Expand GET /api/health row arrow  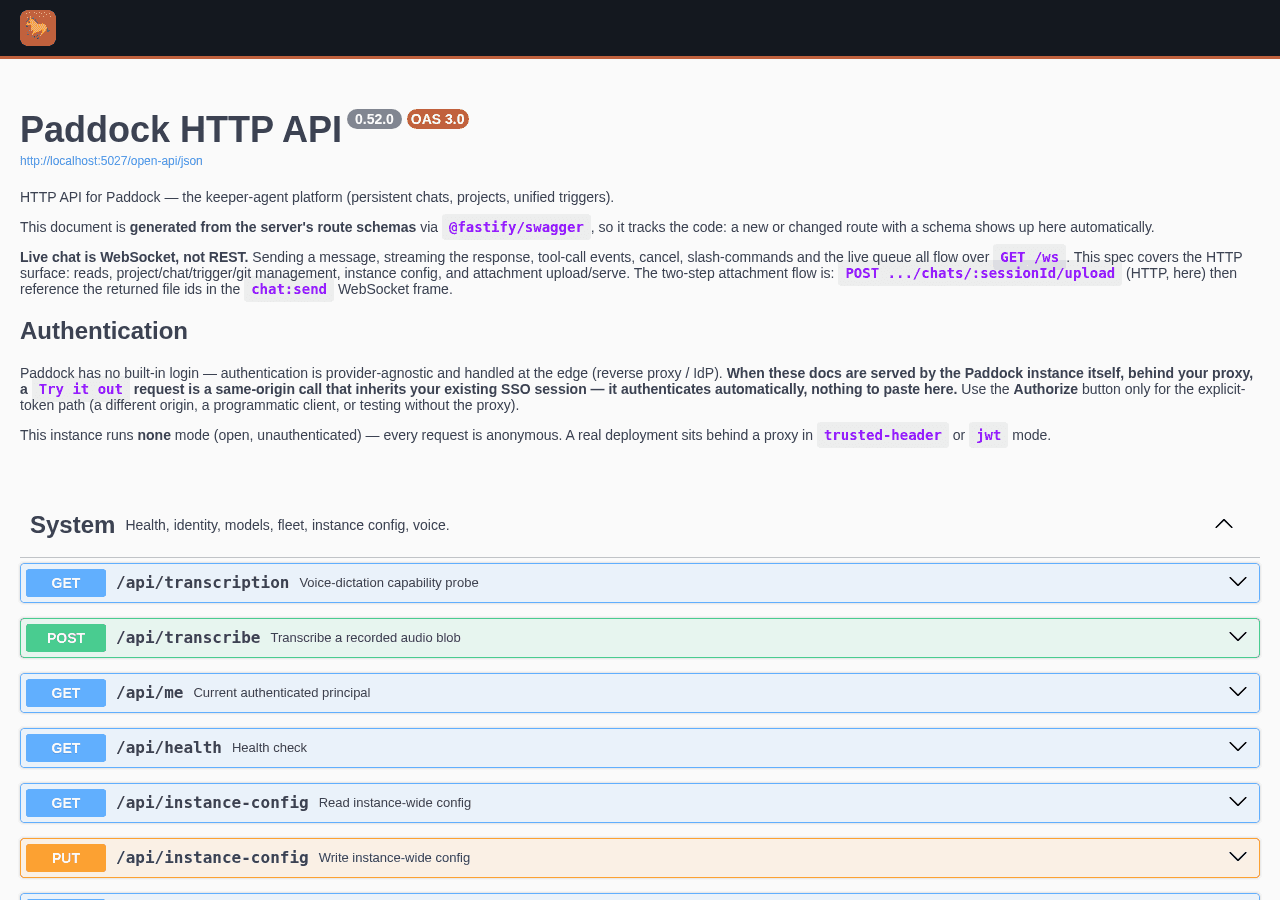click(x=1238, y=747)
